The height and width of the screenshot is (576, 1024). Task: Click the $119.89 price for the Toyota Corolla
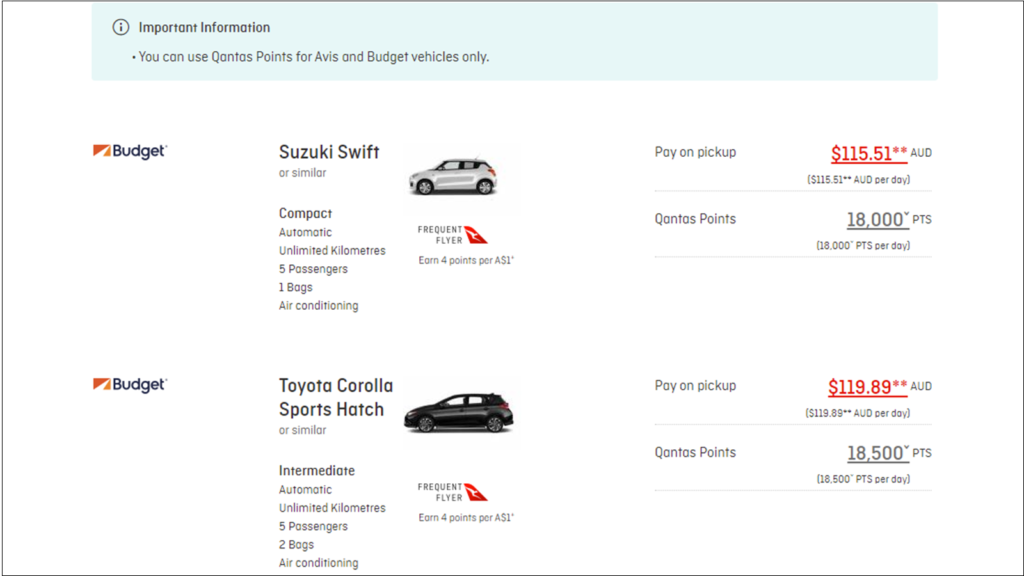coord(860,386)
